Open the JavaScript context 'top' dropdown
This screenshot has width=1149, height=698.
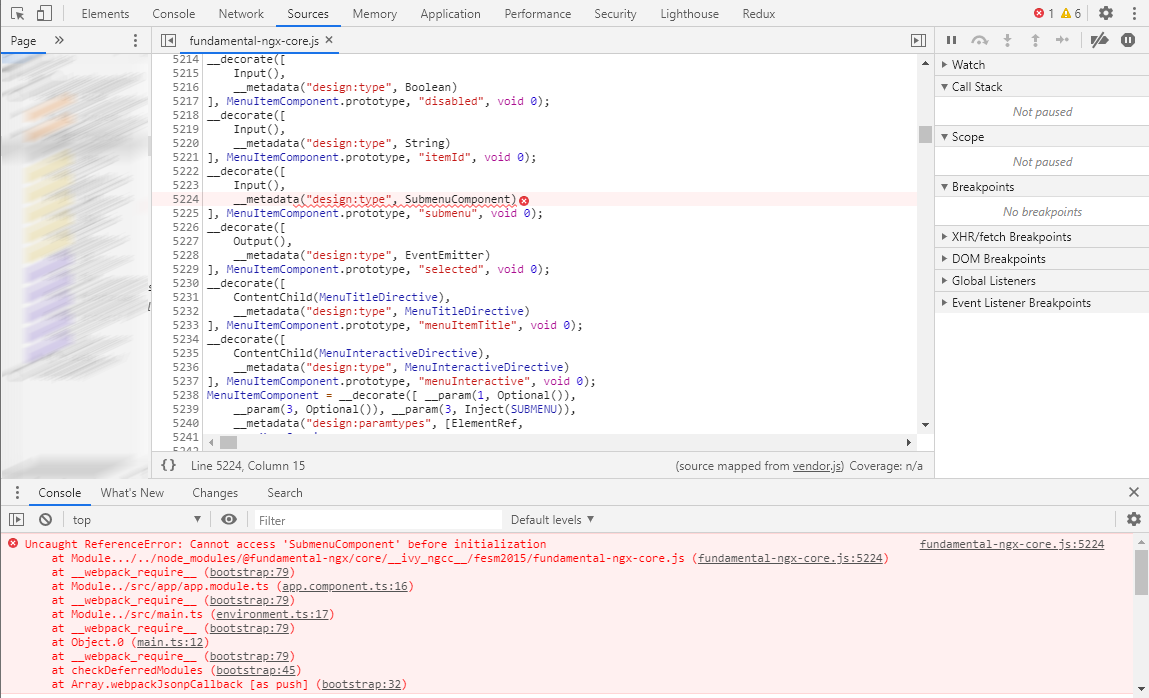click(x=136, y=519)
